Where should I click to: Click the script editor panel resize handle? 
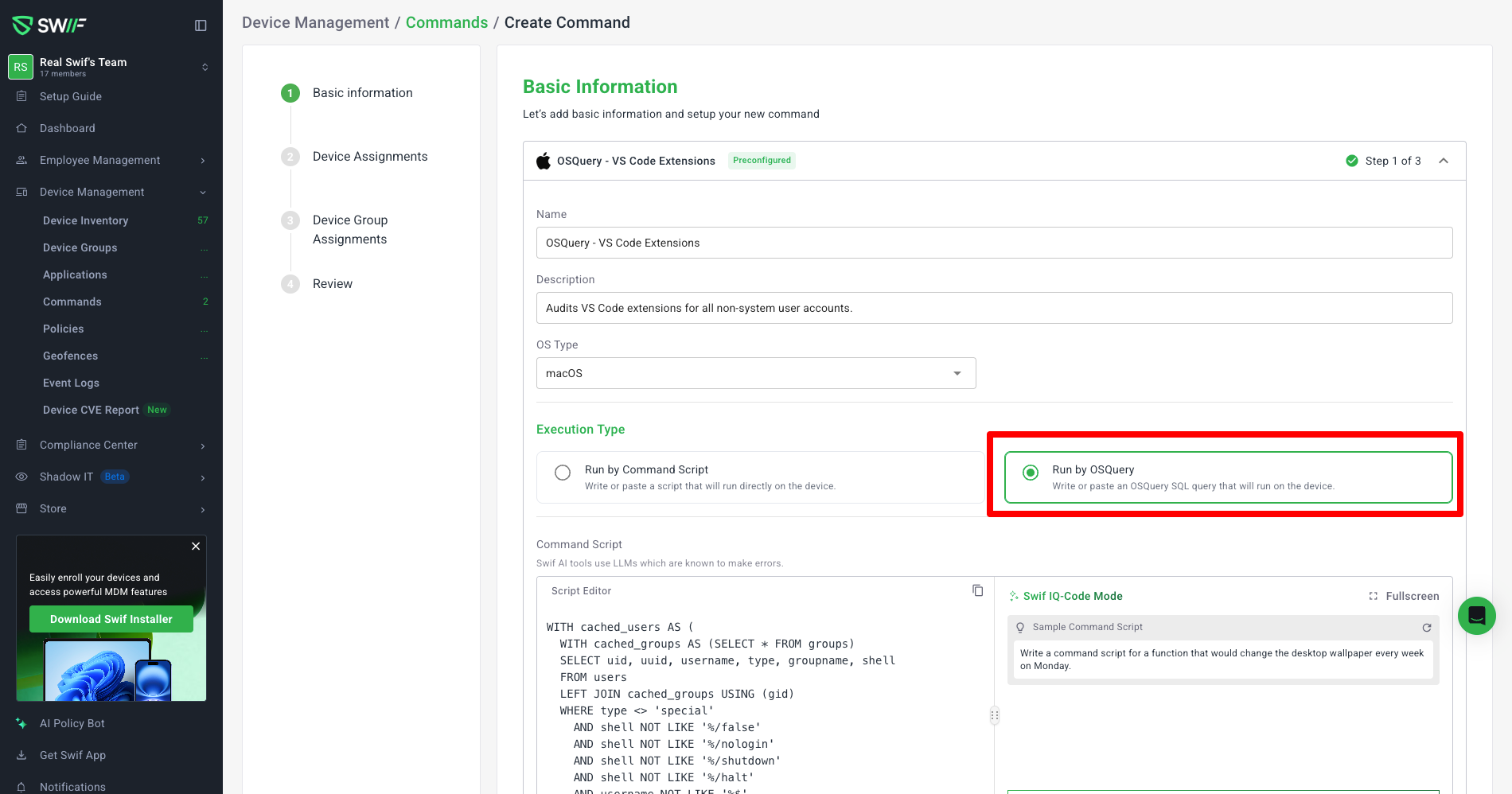tap(994, 715)
